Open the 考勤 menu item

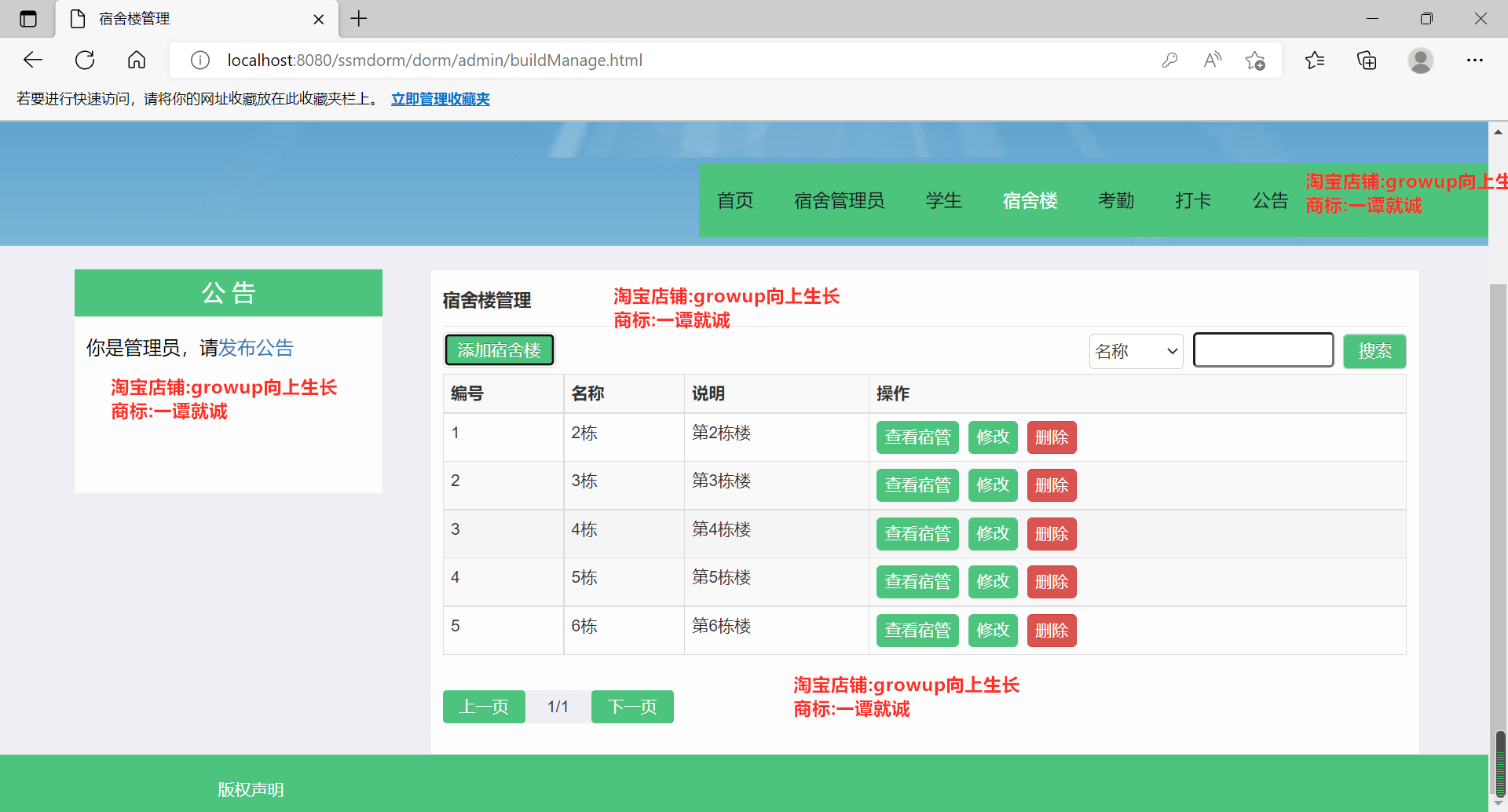(1116, 200)
